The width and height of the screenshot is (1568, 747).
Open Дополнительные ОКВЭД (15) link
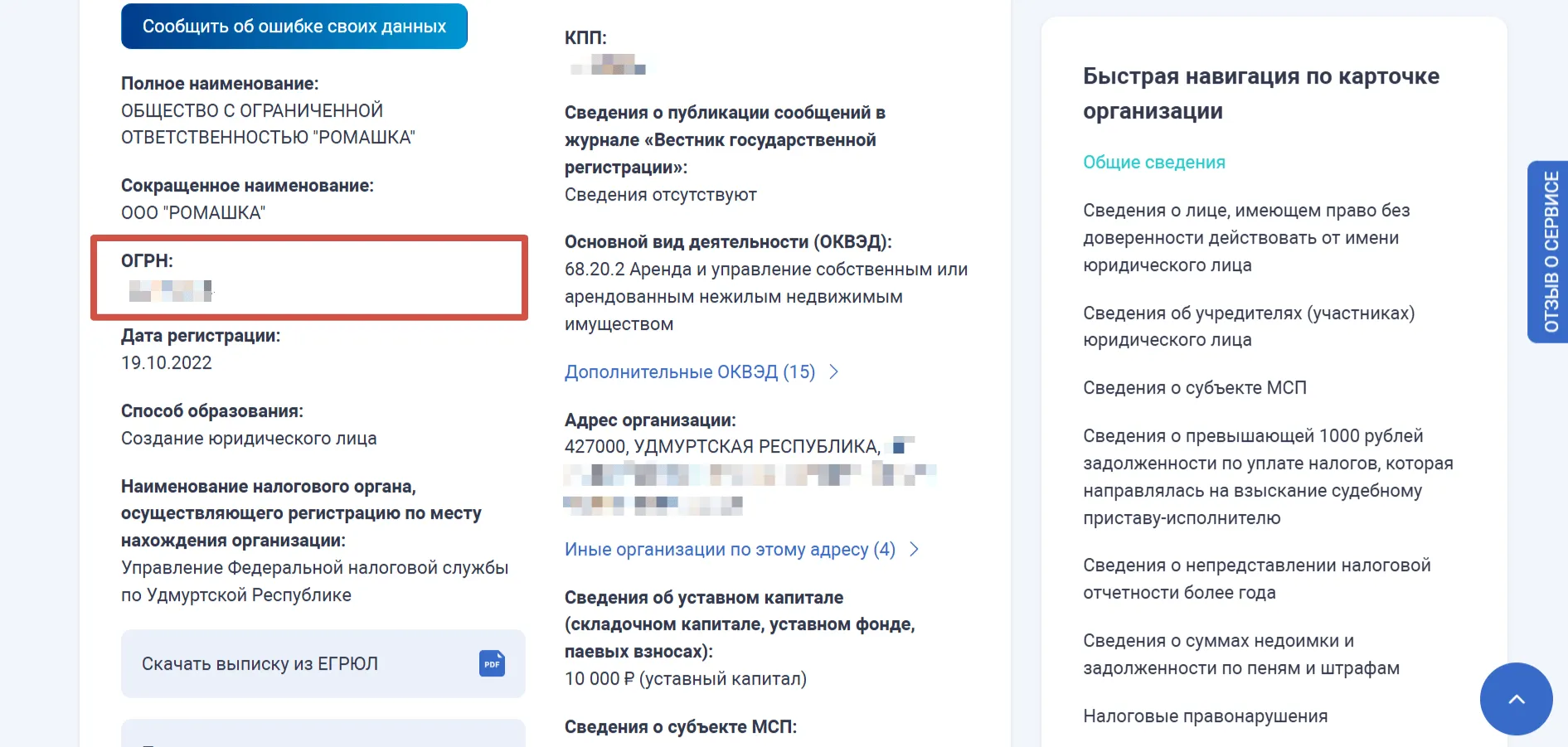(690, 372)
